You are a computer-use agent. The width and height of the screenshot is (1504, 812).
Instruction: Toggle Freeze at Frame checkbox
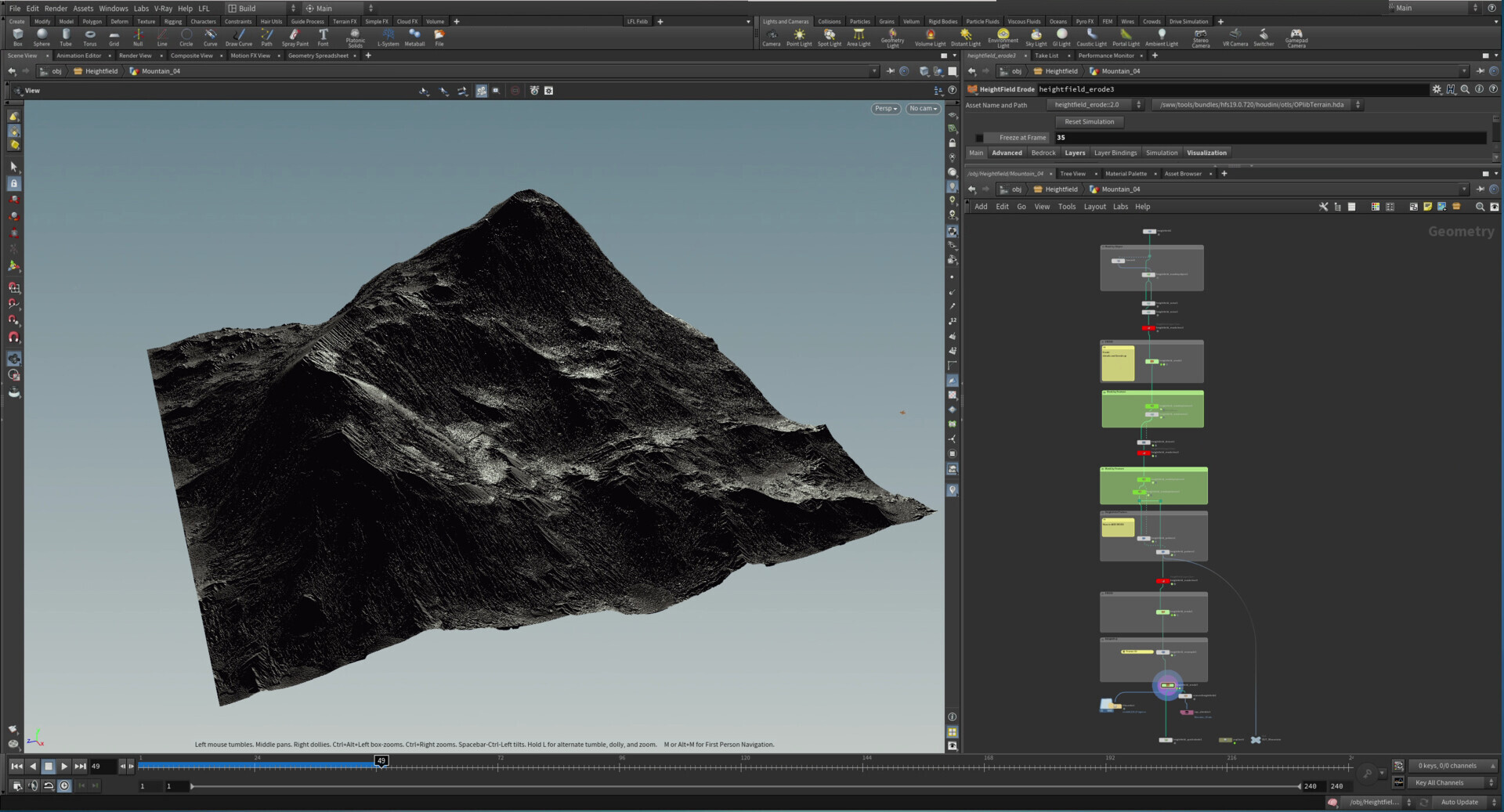click(979, 137)
